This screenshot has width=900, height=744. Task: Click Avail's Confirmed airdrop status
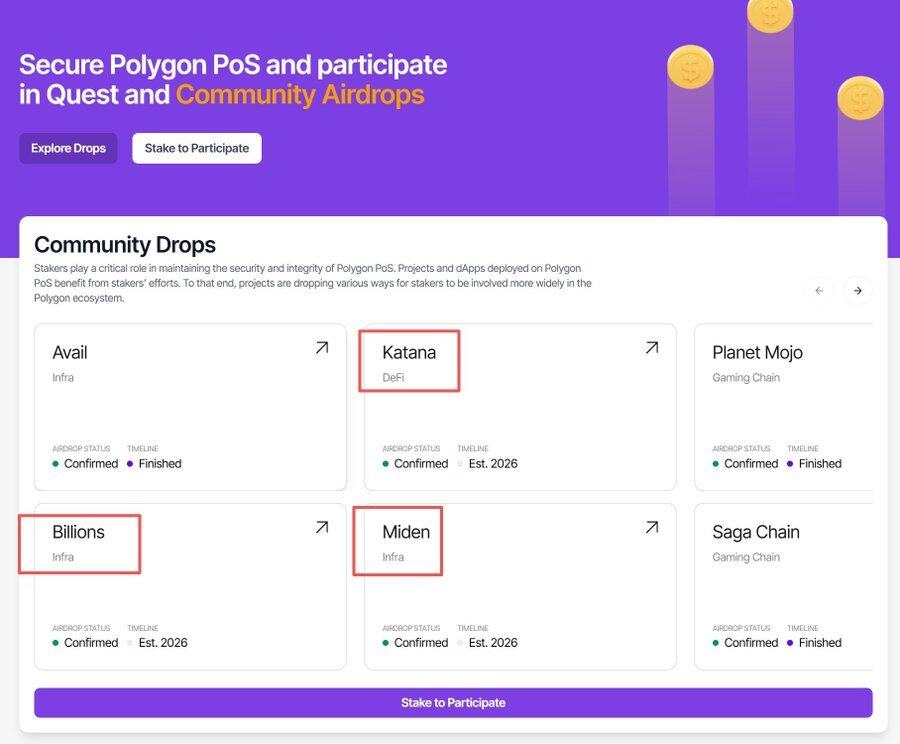tap(91, 464)
